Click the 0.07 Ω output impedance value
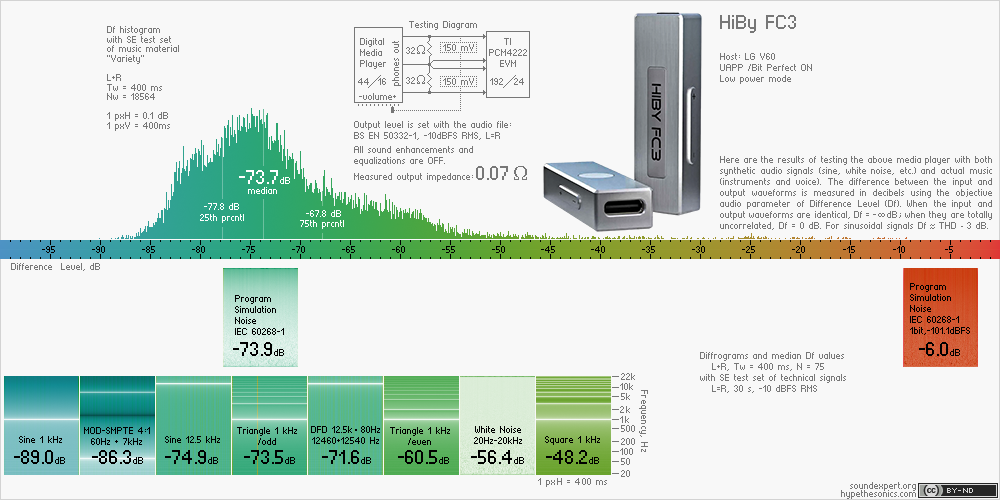The height and width of the screenshot is (500, 1000). (x=501, y=173)
